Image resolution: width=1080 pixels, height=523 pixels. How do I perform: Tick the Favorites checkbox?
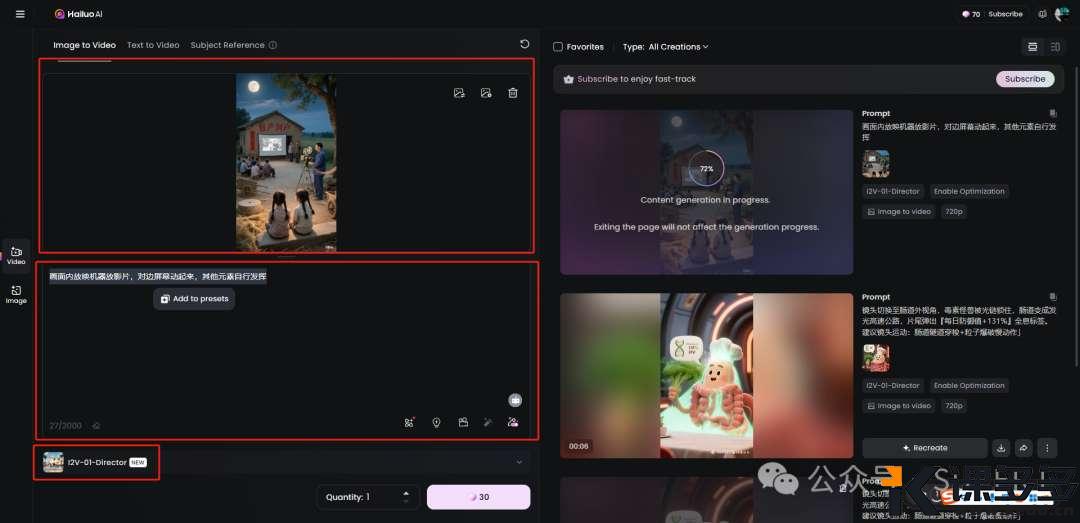(x=558, y=47)
